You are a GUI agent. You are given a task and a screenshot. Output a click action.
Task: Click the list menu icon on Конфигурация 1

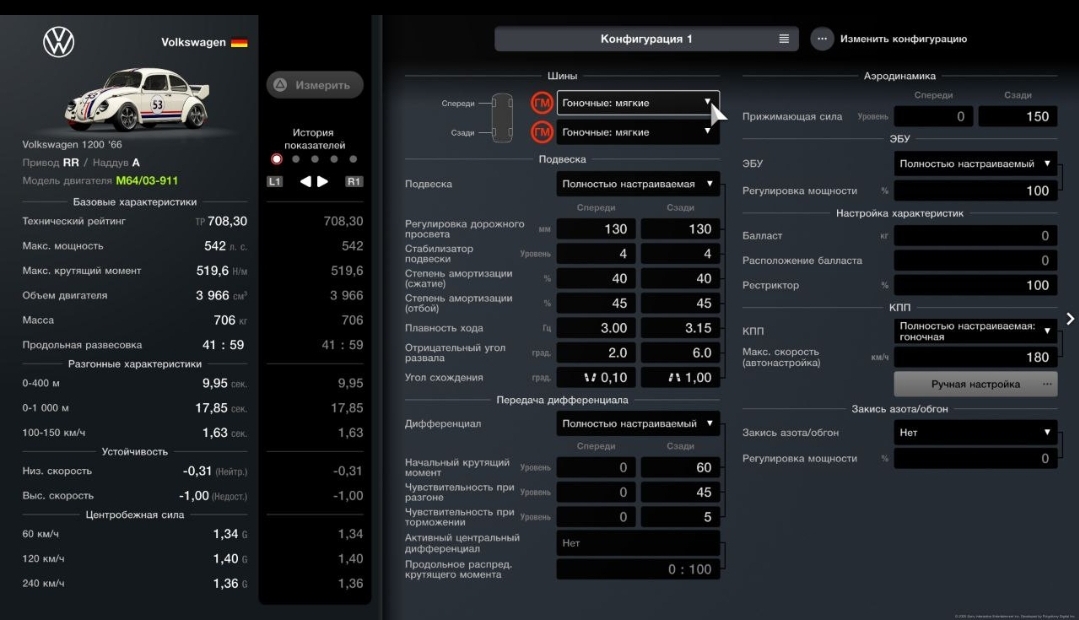tap(784, 39)
